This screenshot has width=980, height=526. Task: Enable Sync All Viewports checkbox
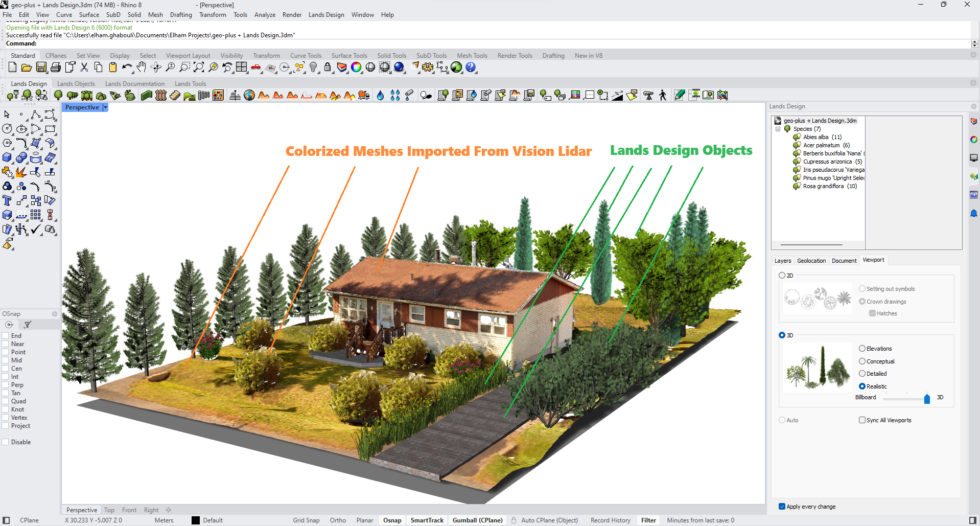[x=862, y=420]
